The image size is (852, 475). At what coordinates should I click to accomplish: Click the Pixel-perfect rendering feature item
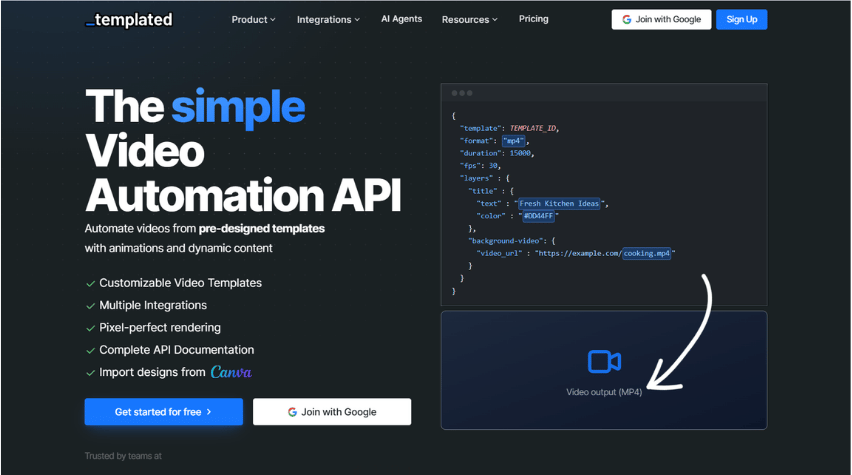click(160, 328)
